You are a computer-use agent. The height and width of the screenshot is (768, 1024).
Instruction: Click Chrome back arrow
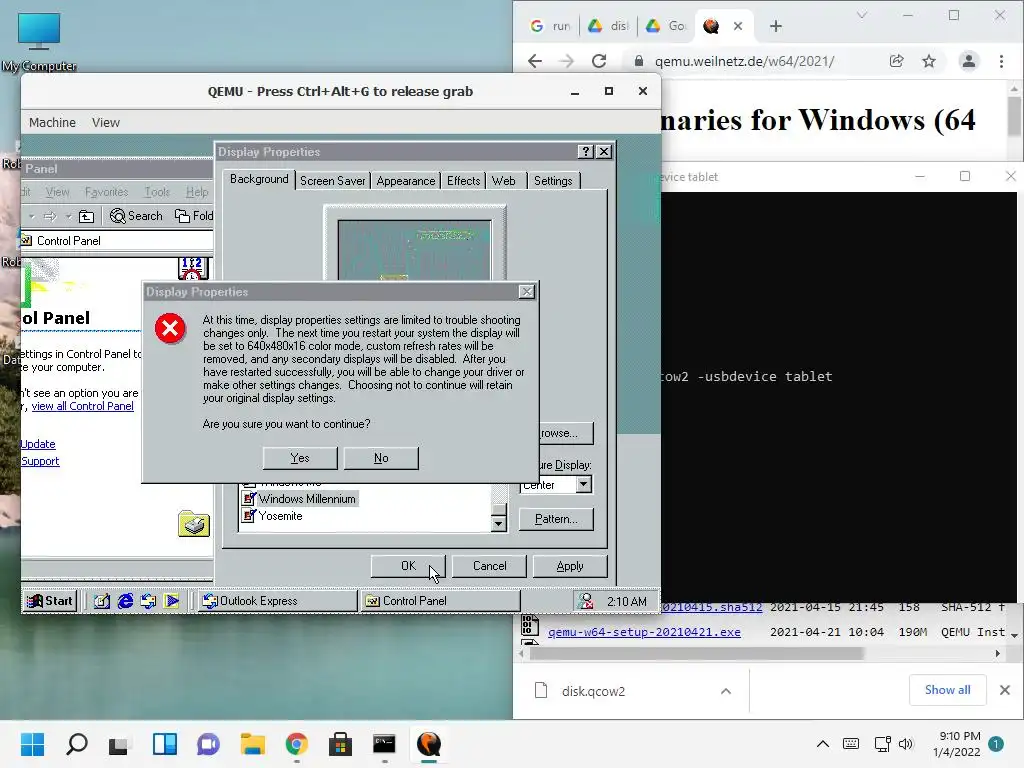(535, 61)
